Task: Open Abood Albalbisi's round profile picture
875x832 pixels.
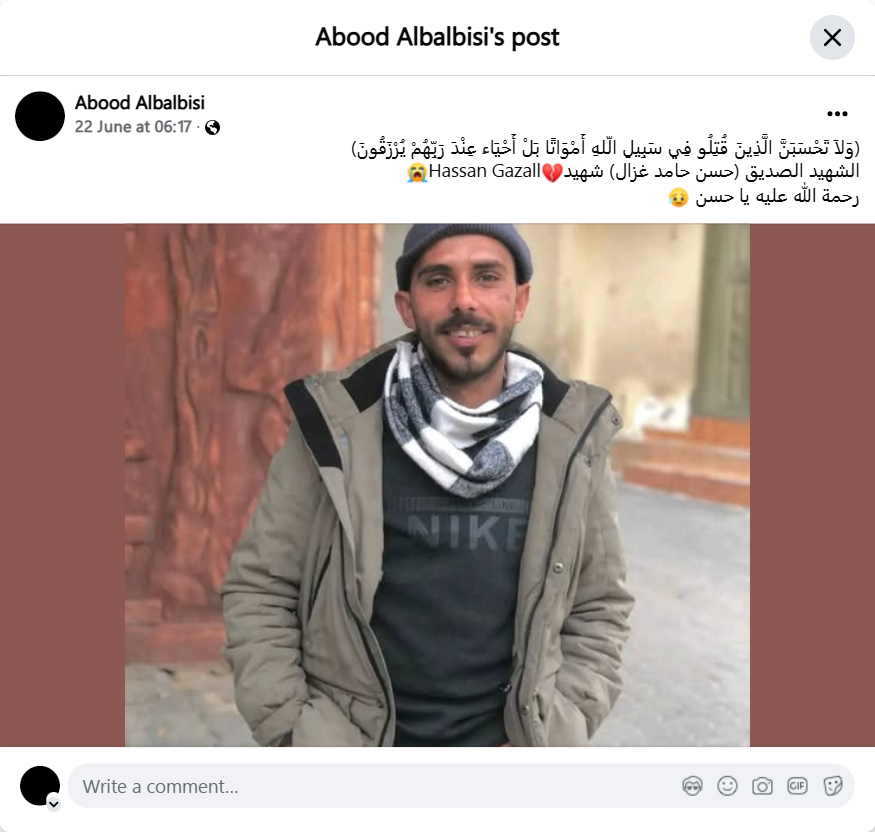Action: pos(40,116)
